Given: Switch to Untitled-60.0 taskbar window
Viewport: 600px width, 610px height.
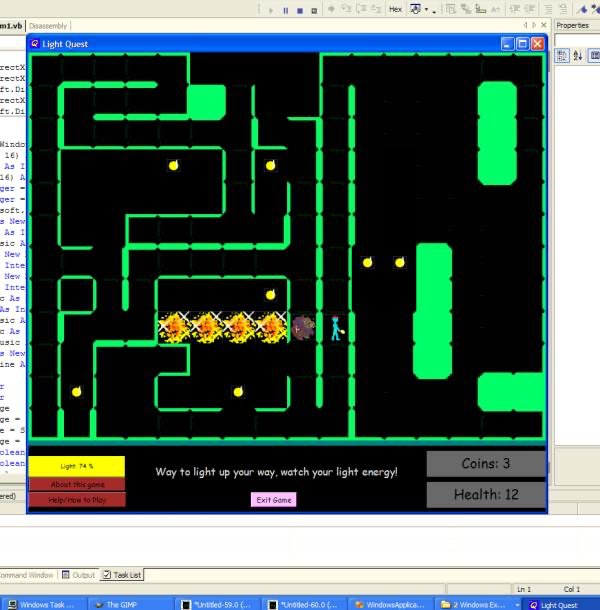Looking at the screenshot, I should (304, 605).
